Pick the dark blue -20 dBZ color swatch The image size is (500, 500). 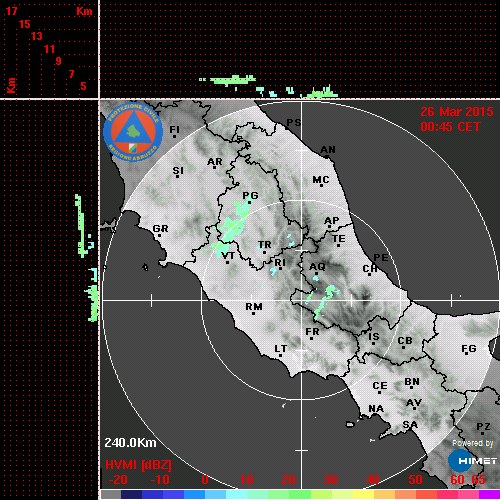click(131, 494)
